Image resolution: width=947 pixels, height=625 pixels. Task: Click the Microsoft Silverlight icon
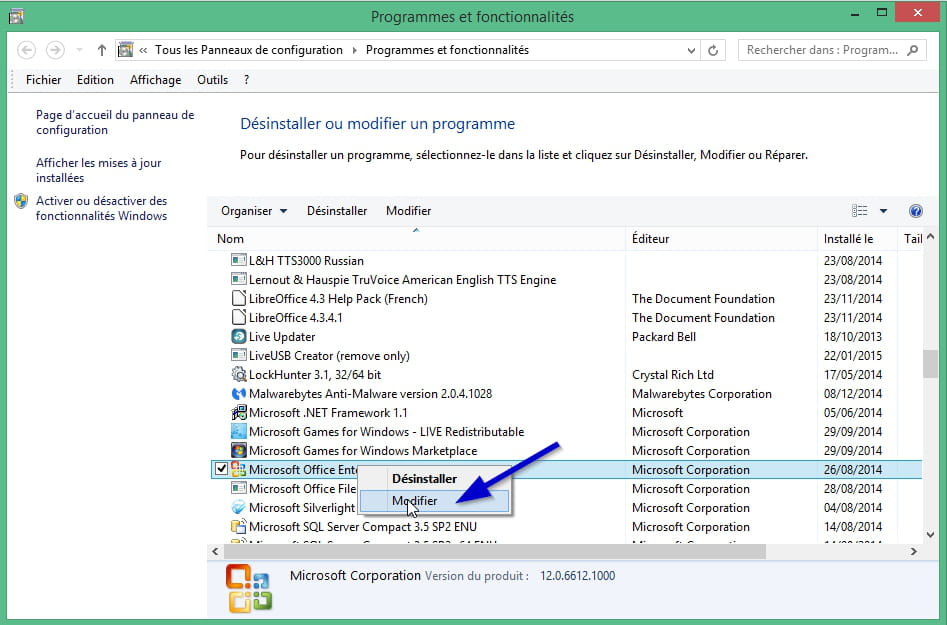(x=239, y=508)
